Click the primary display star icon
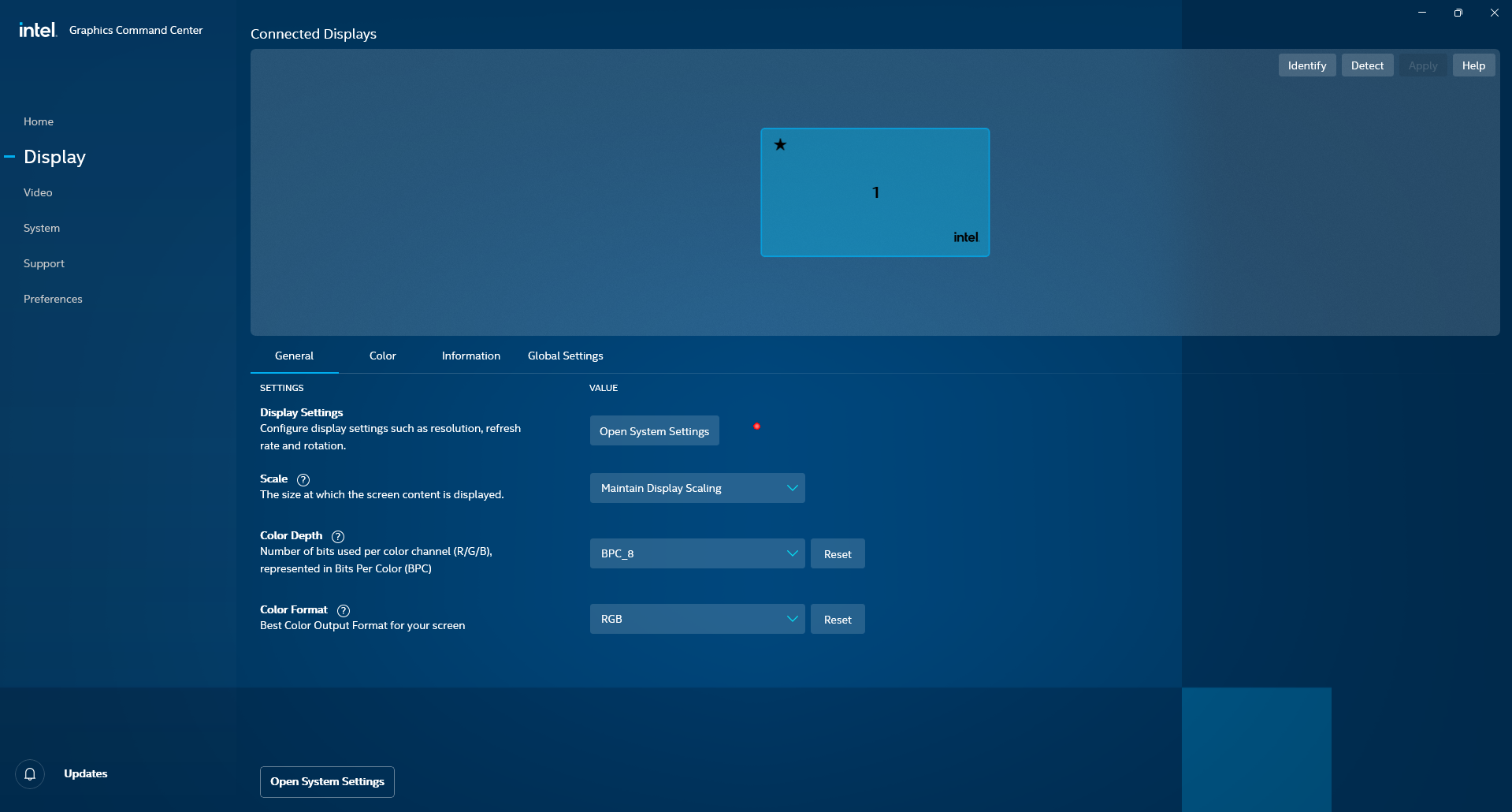 (x=780, y=144)
